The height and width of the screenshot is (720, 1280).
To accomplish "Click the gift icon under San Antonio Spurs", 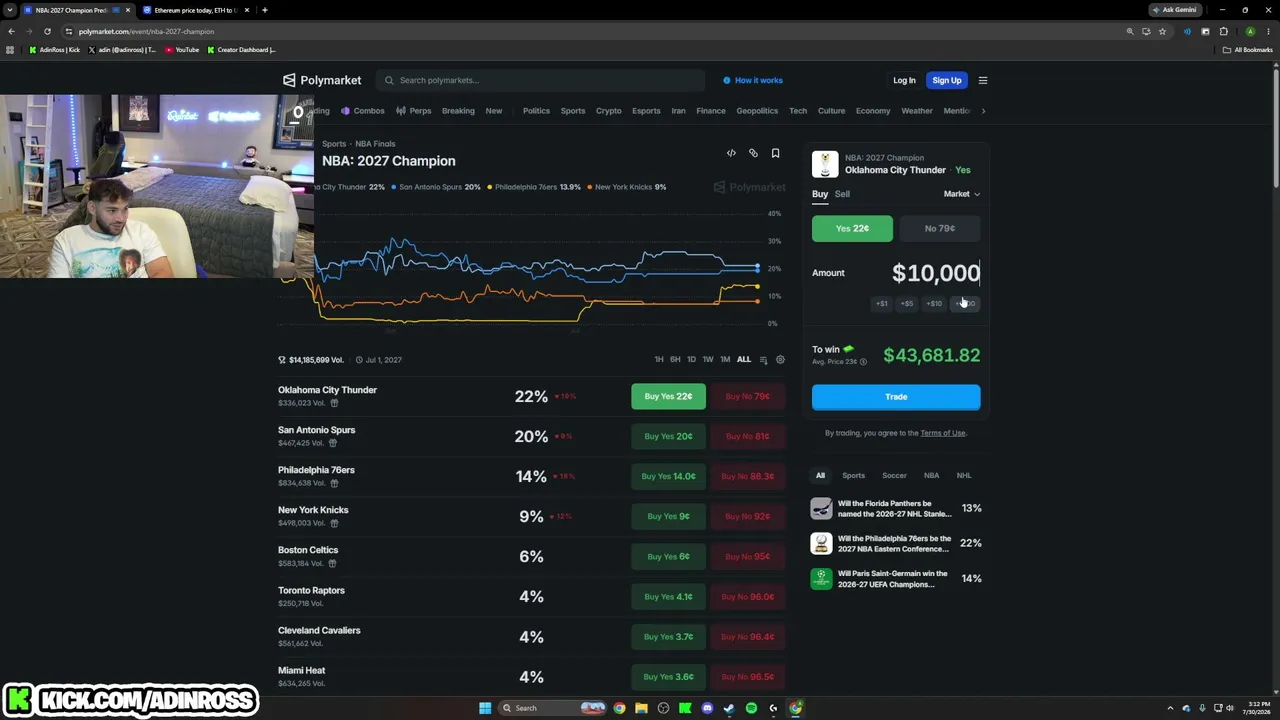I will point(334,443).
